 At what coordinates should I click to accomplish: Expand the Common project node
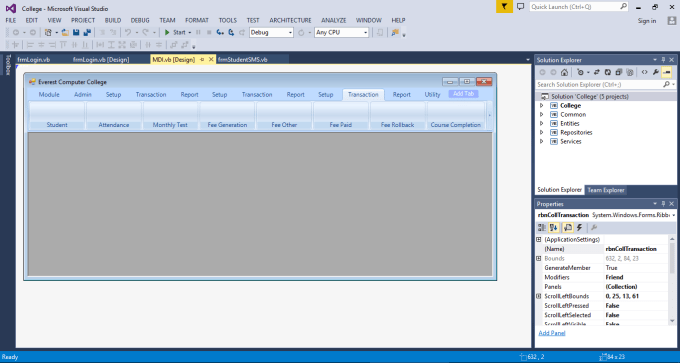(x=541, y=114)
